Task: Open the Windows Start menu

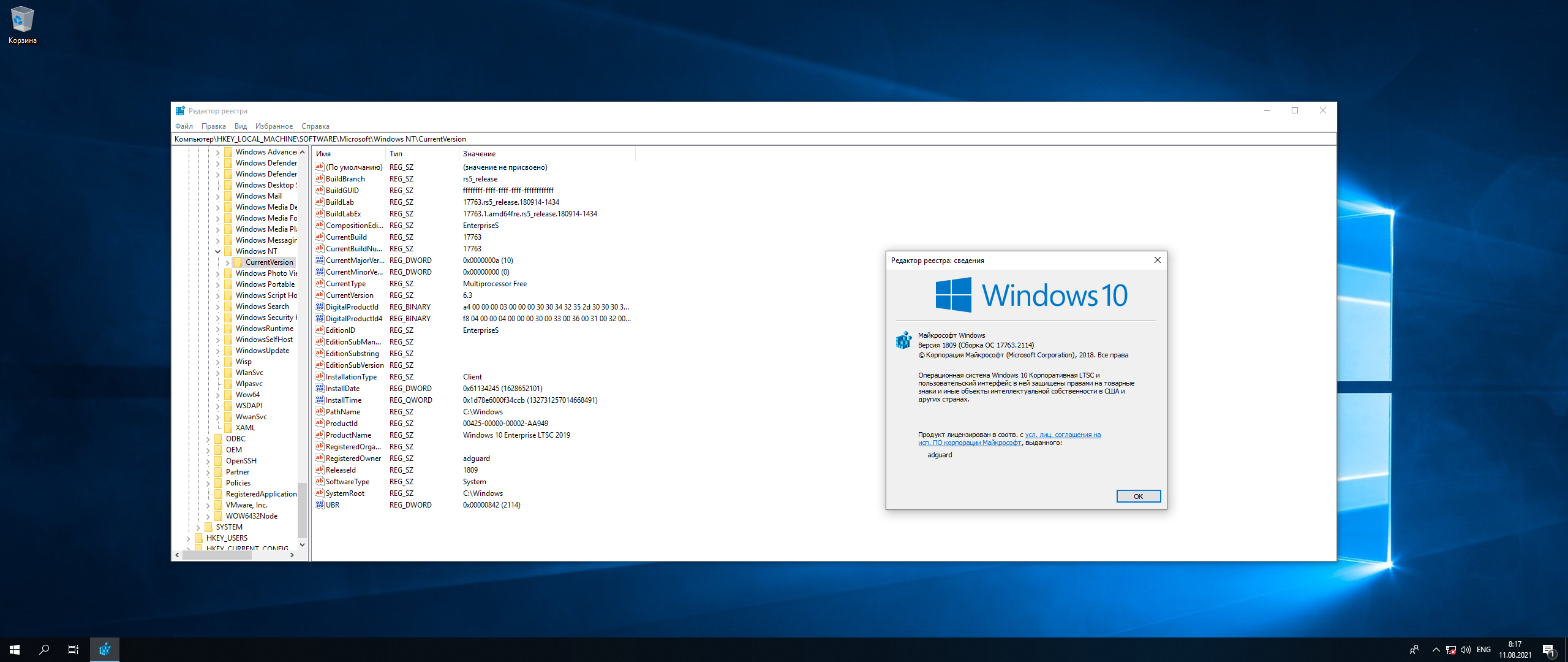Action: [x=15, y=650]
